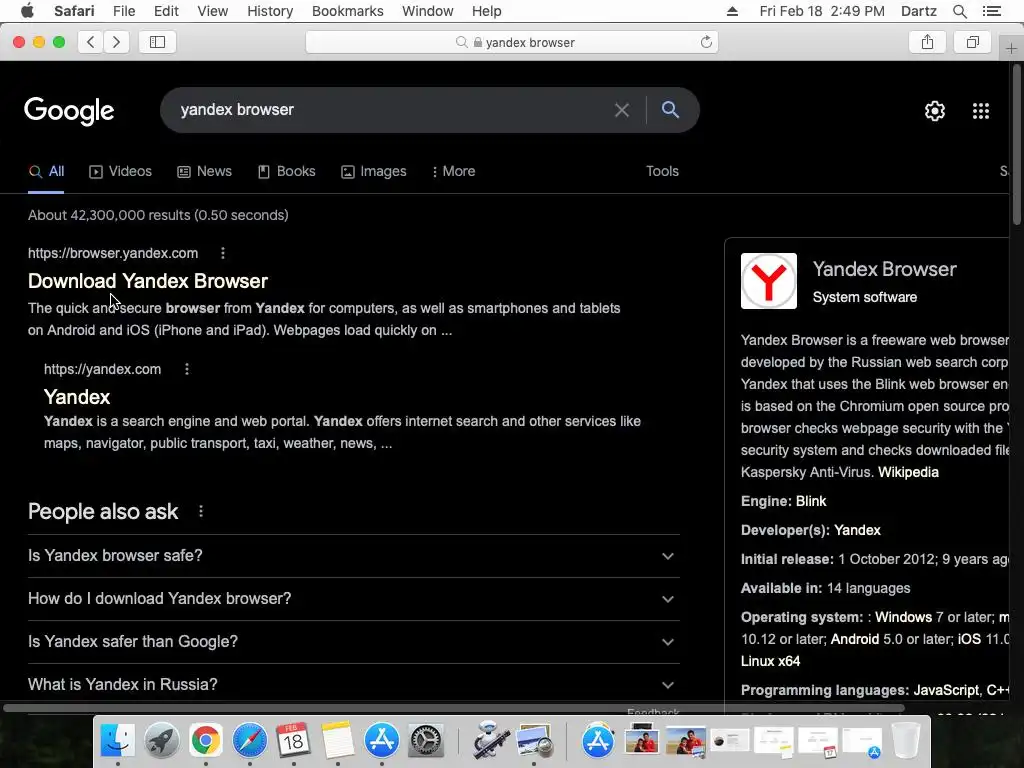Open Google settings gear icon
Screen dimensions: 1024x768
click(935, 111)
